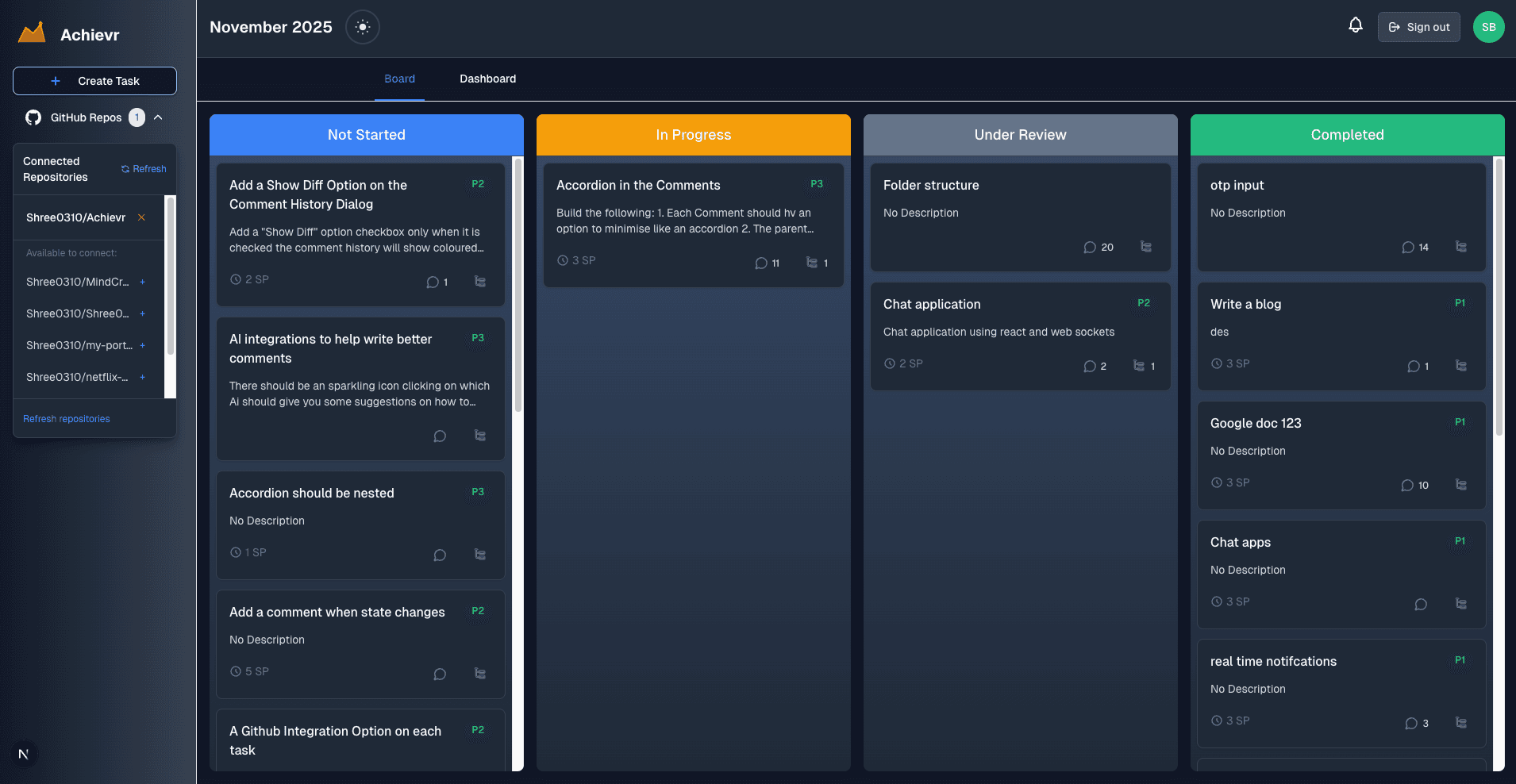Connect the Shree0310/netflix repository with plus
The image size is (1516, 784).
[143, 377]
